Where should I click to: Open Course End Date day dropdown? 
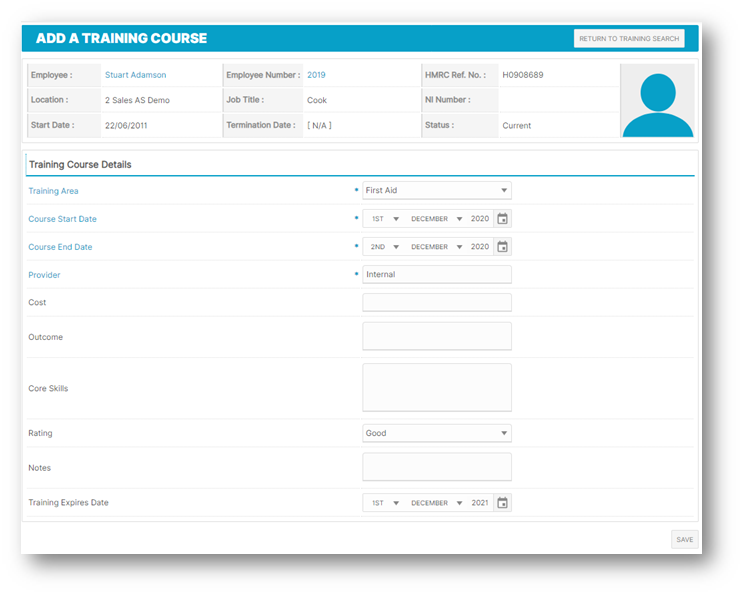point(385,247)
